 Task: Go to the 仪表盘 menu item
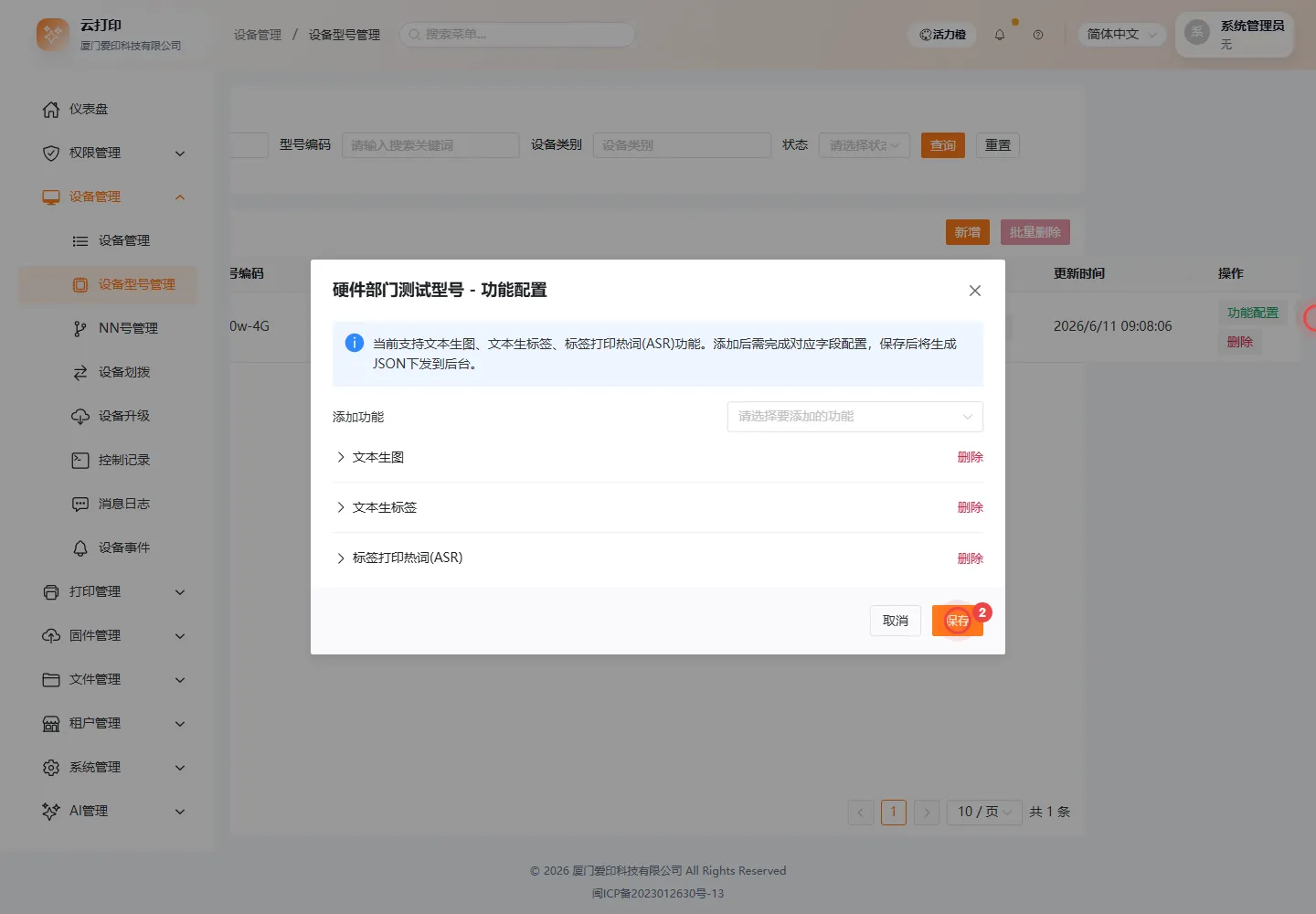pos(110,110)
